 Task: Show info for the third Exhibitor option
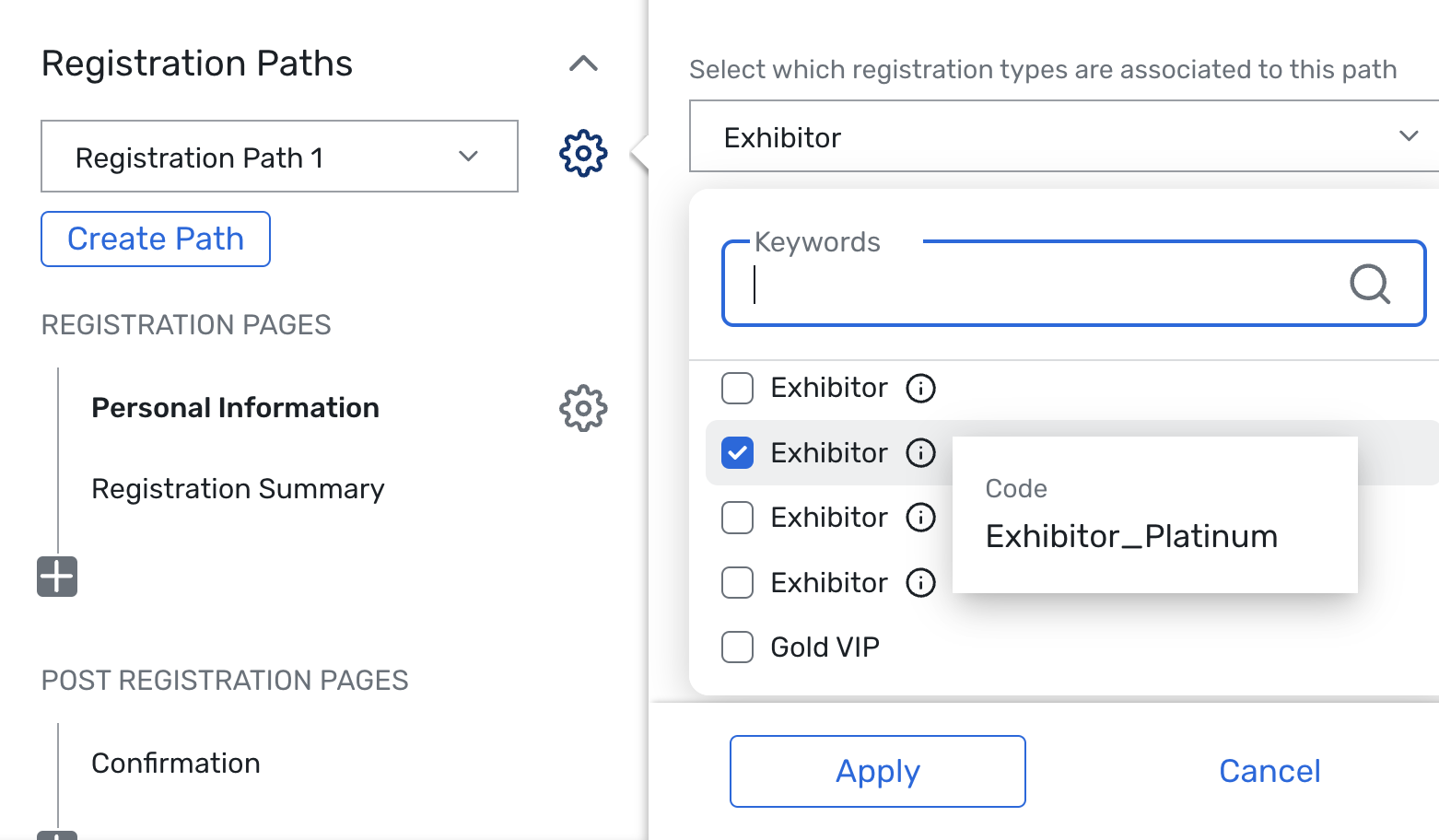click(920, 518)
